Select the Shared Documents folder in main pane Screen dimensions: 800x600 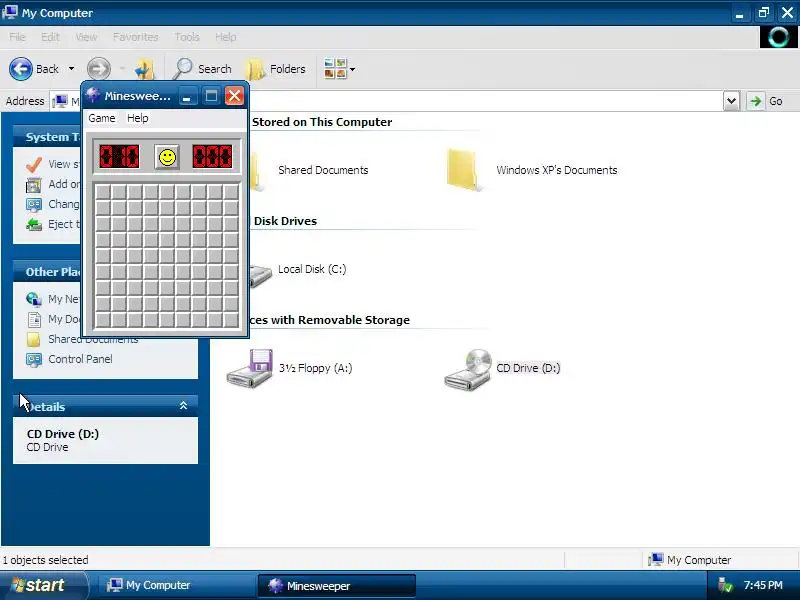[323, 170]
